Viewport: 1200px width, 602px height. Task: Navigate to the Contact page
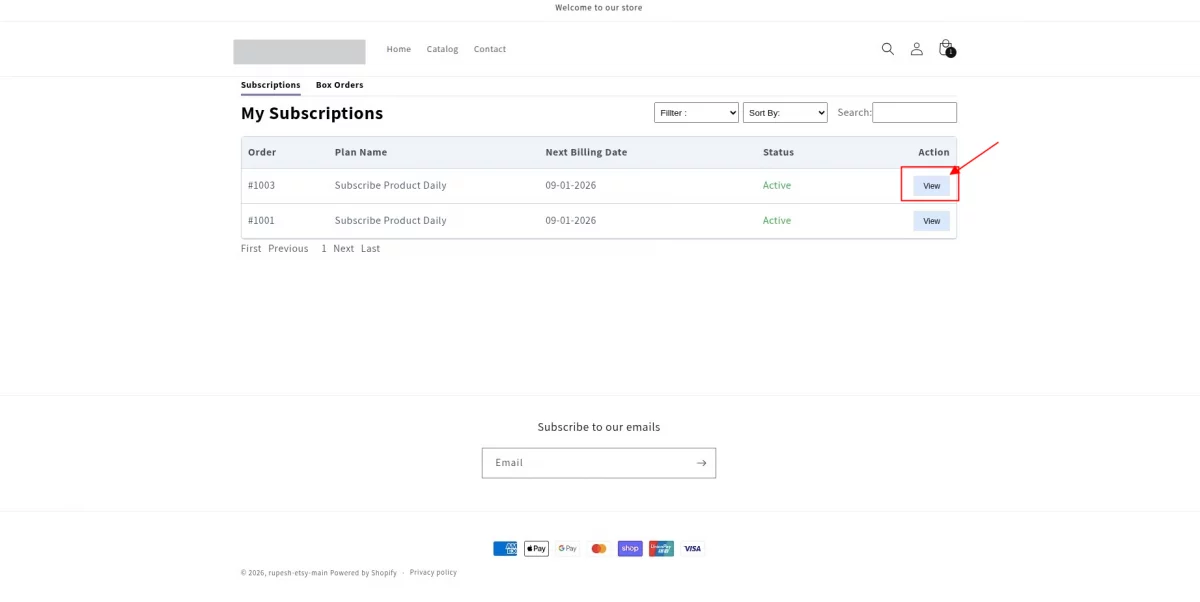tap(489, 49)
